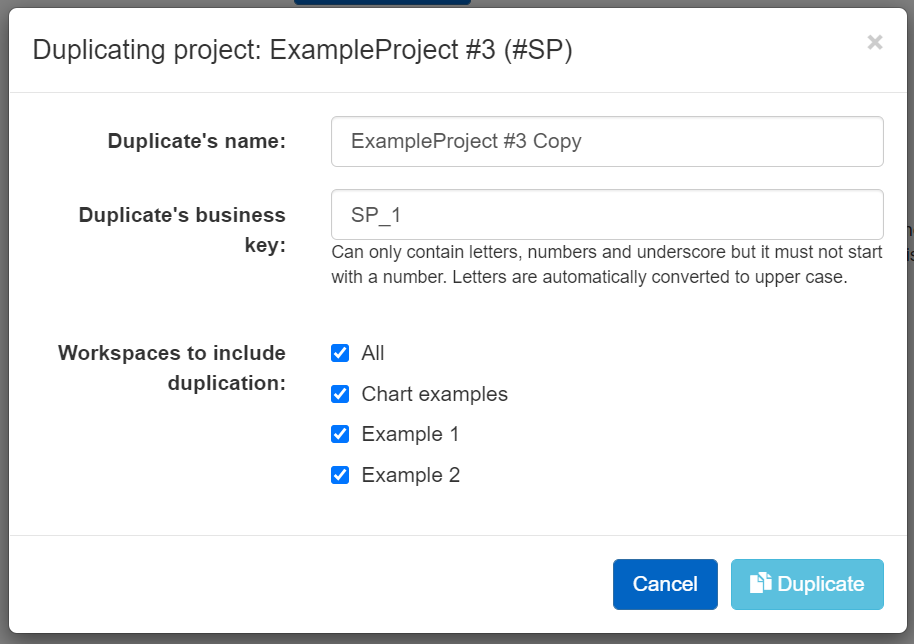This screenshot has height=644, width=914.
Task: Click the "Duplicate's name:" field label
Action: (196, 141)
